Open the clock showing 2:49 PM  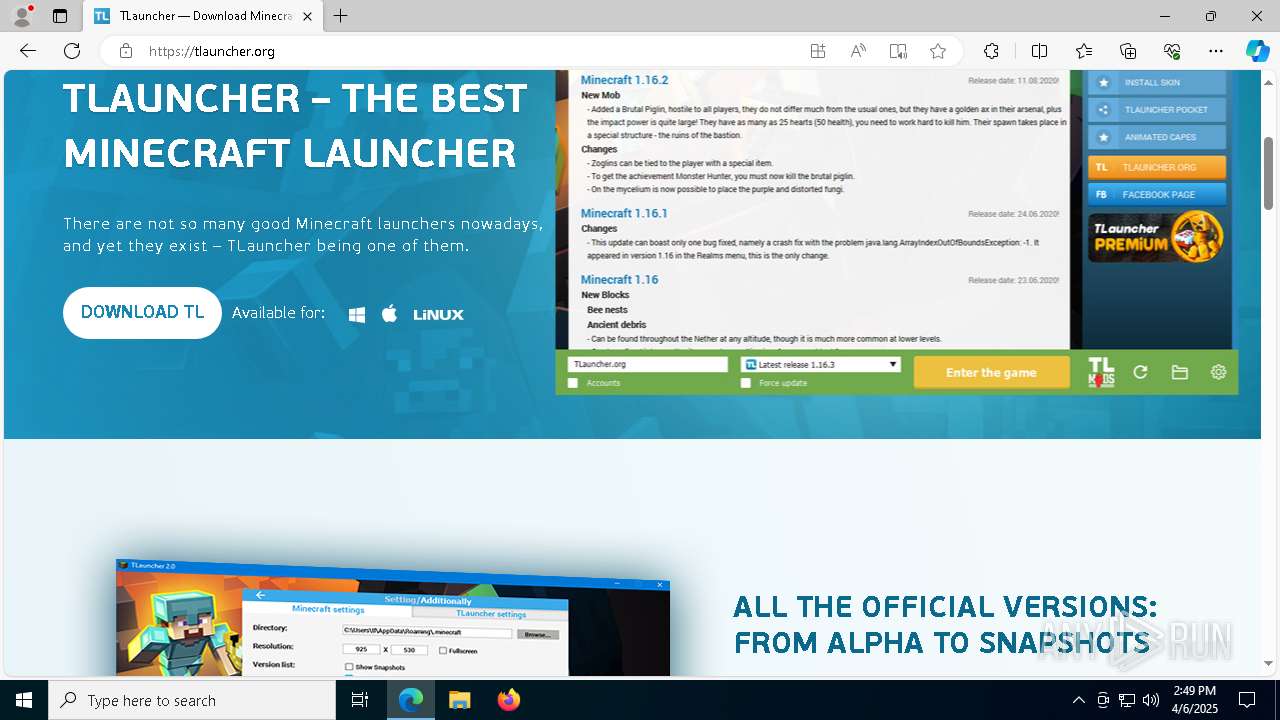tap(1194, 700)
